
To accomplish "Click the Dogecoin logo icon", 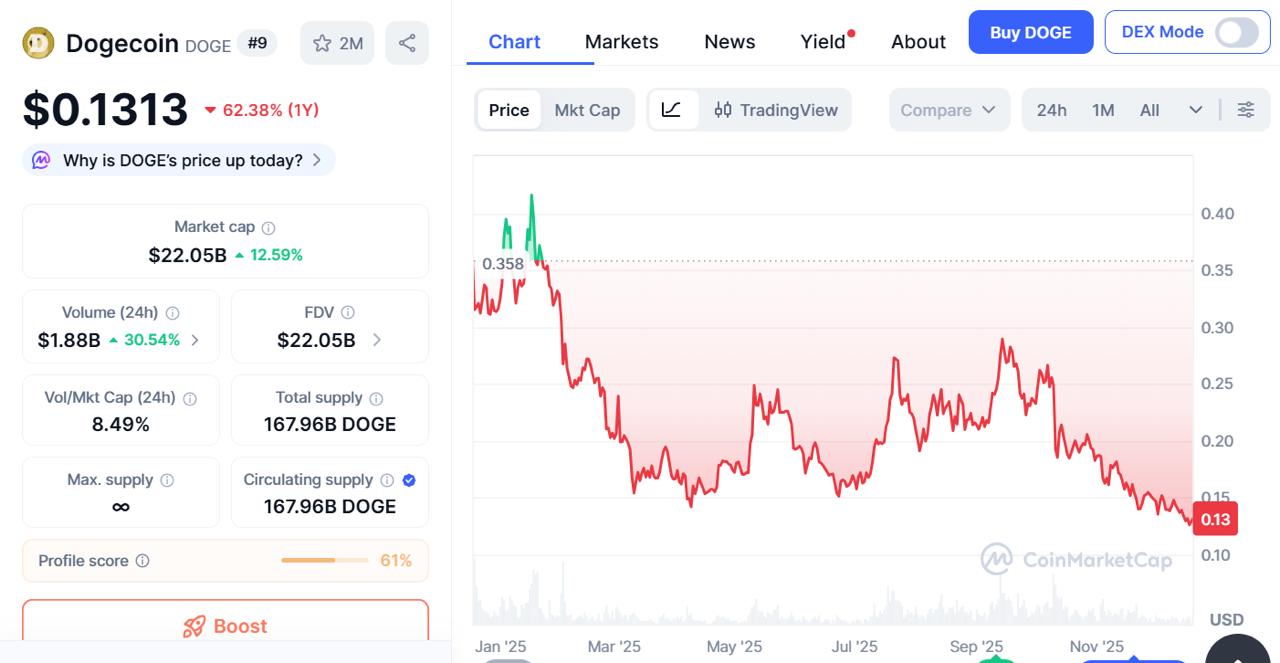I will pos(38,43).
